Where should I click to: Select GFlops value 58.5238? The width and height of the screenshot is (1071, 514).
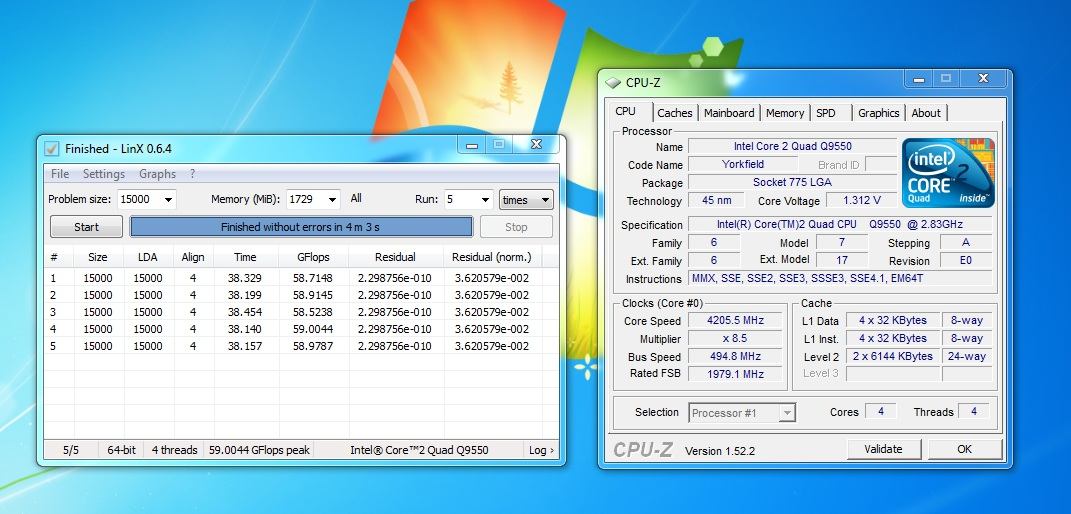[312, 312]
